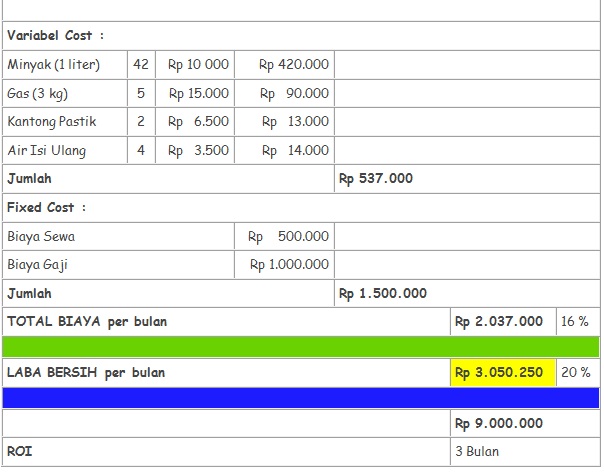Select the 'Rp 420.000' total cell

[x=285, y=64]
